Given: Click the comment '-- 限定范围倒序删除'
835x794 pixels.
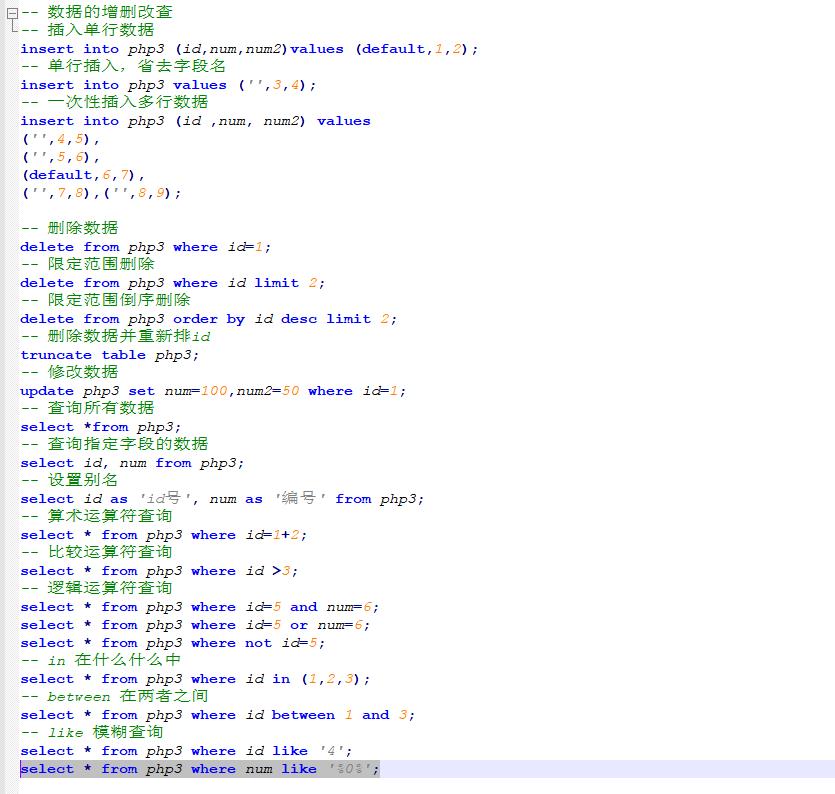Looking at the screenshot, I should click(105, 300).
